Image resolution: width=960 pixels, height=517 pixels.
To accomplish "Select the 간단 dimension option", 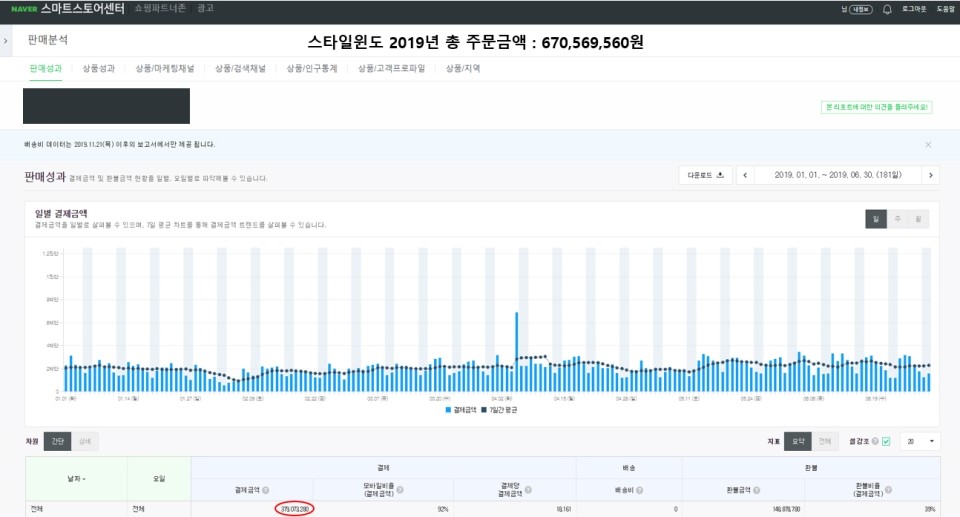I will pyautogui.click(x=58, y=441).
